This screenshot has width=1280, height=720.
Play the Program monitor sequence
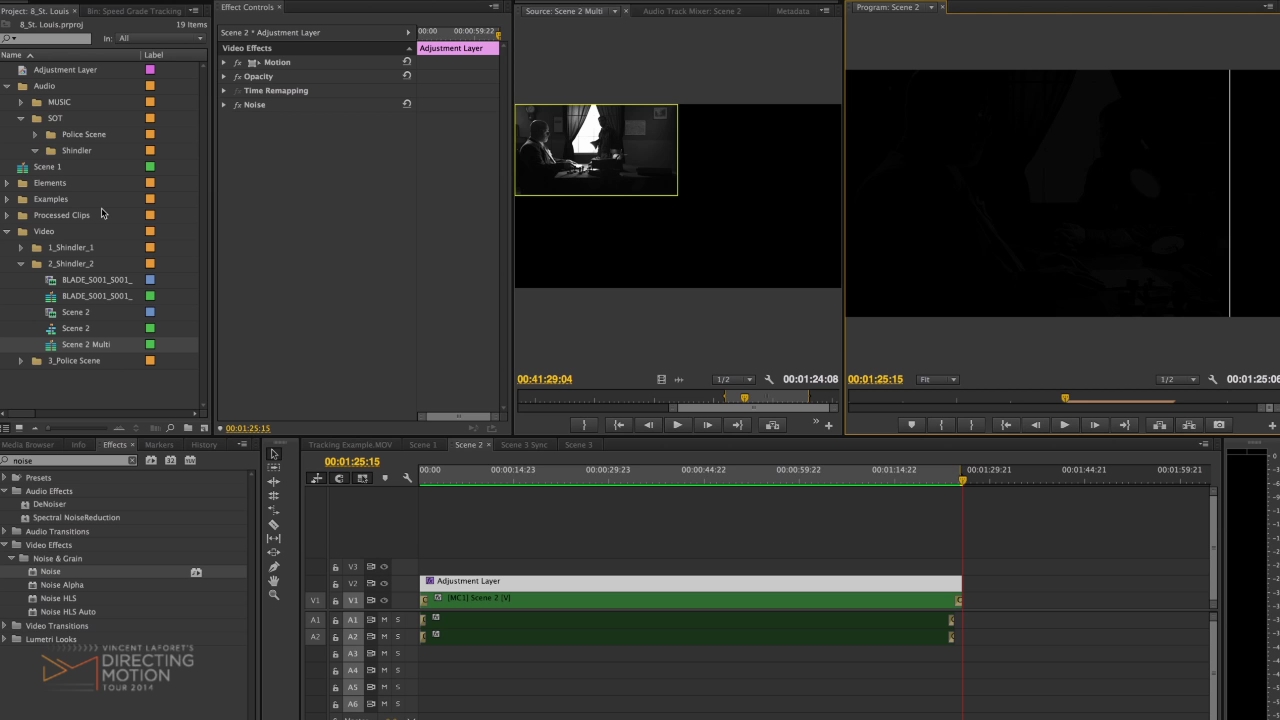pos(1064,425)
